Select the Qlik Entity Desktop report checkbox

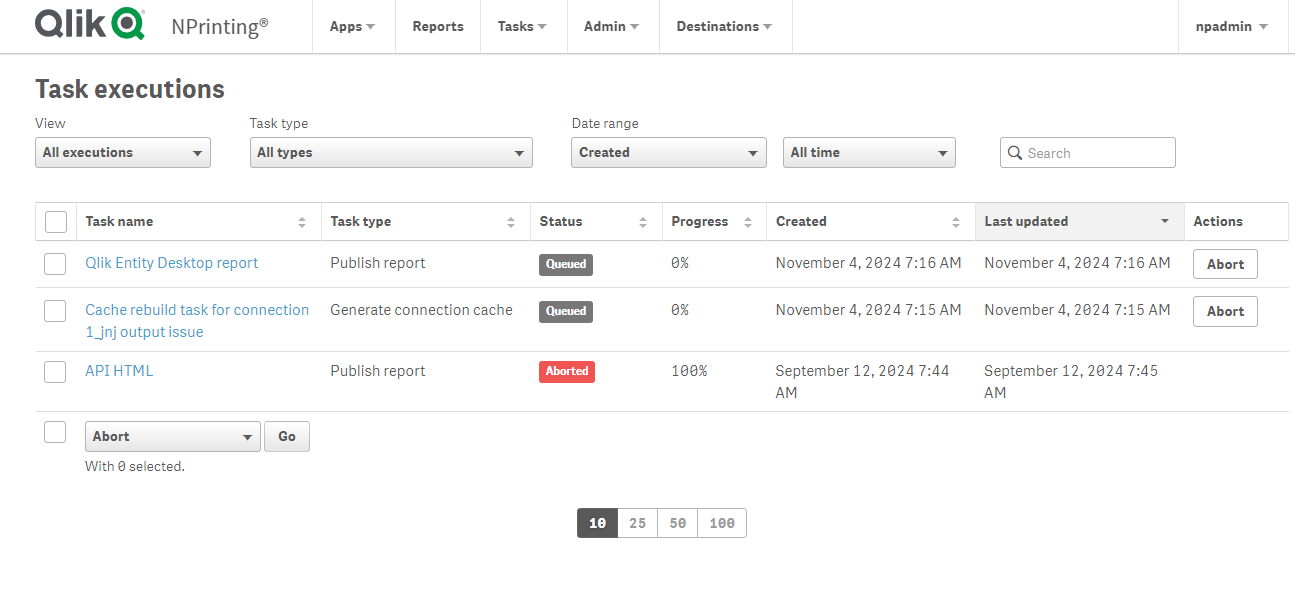55,264
